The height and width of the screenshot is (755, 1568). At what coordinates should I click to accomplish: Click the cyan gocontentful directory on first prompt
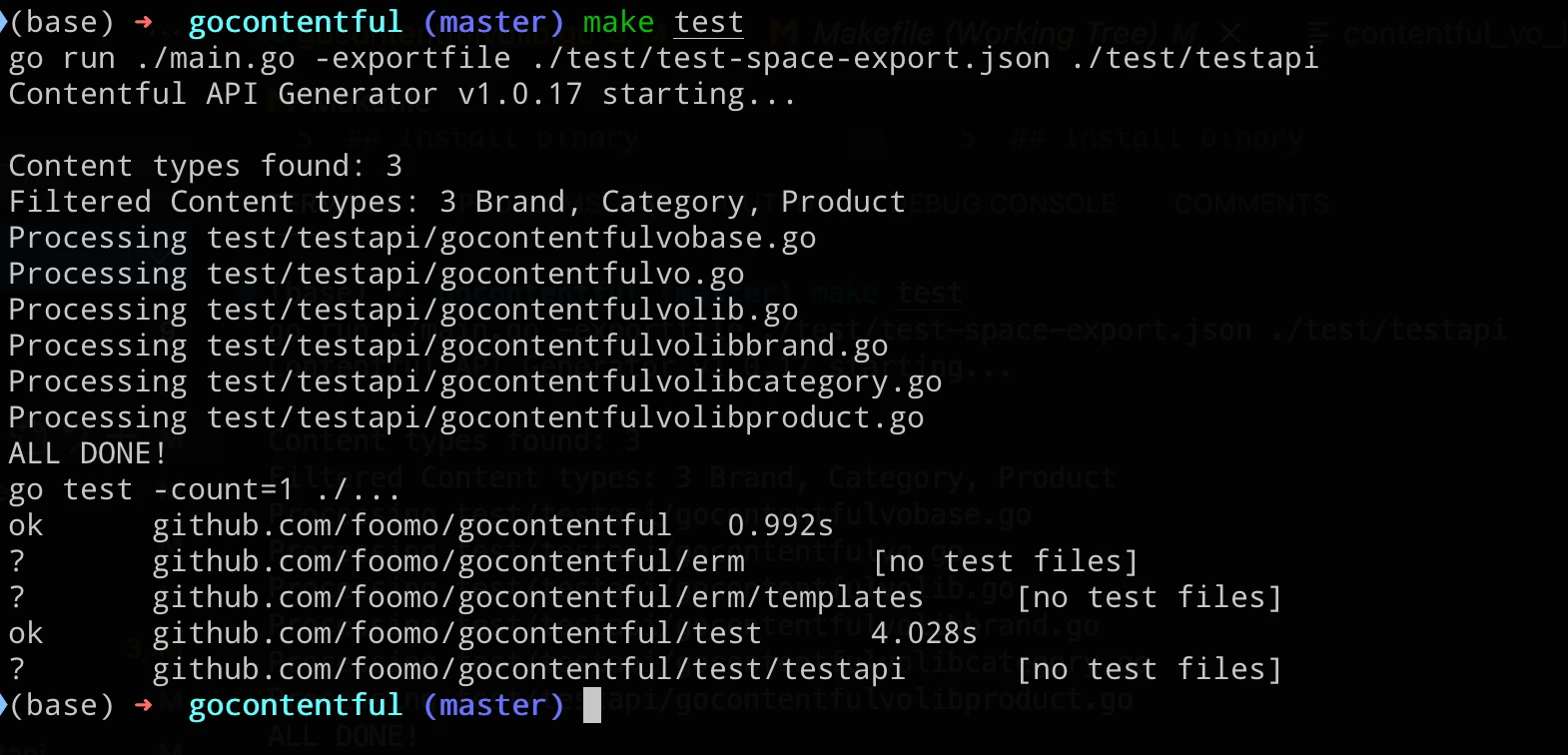[x=296, y=22]
